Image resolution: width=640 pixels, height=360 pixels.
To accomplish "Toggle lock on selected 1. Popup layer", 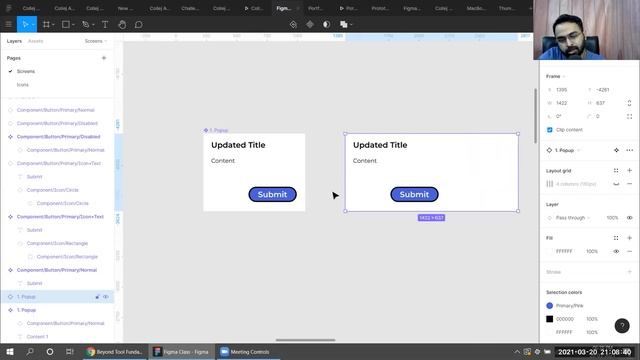I will pyautogui.click(x=97, y=297).
